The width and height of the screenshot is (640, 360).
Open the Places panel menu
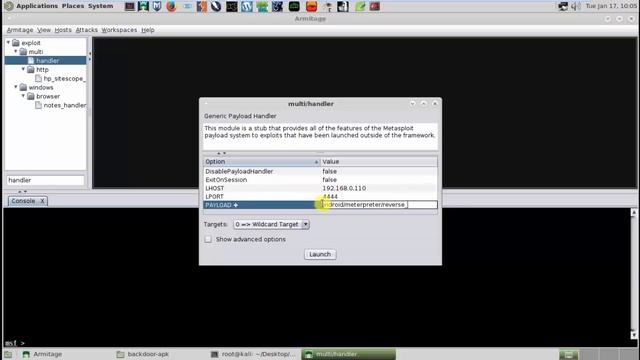pyautogui.click(x=73, y=6)
